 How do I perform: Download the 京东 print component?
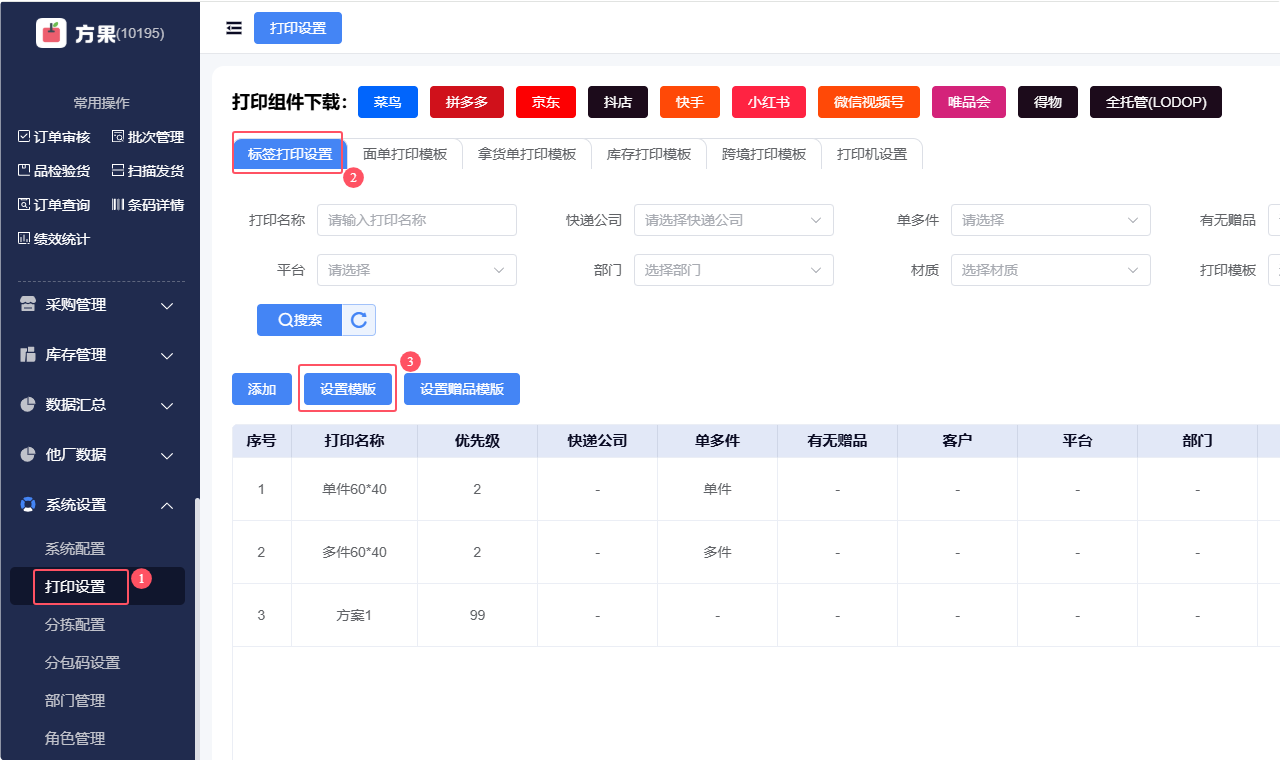(546, 102)
